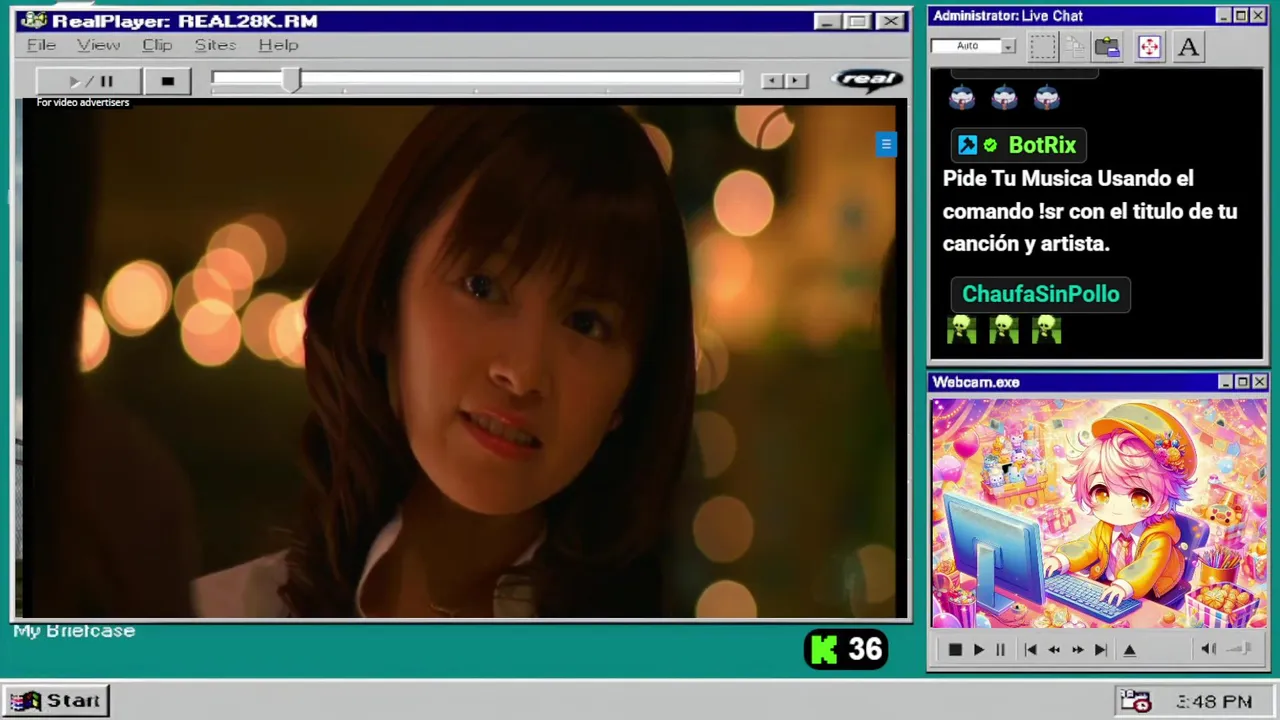Click the 'For video advertisers' link
This screenshot has width=1280, height=720.
tap(83, 102)
